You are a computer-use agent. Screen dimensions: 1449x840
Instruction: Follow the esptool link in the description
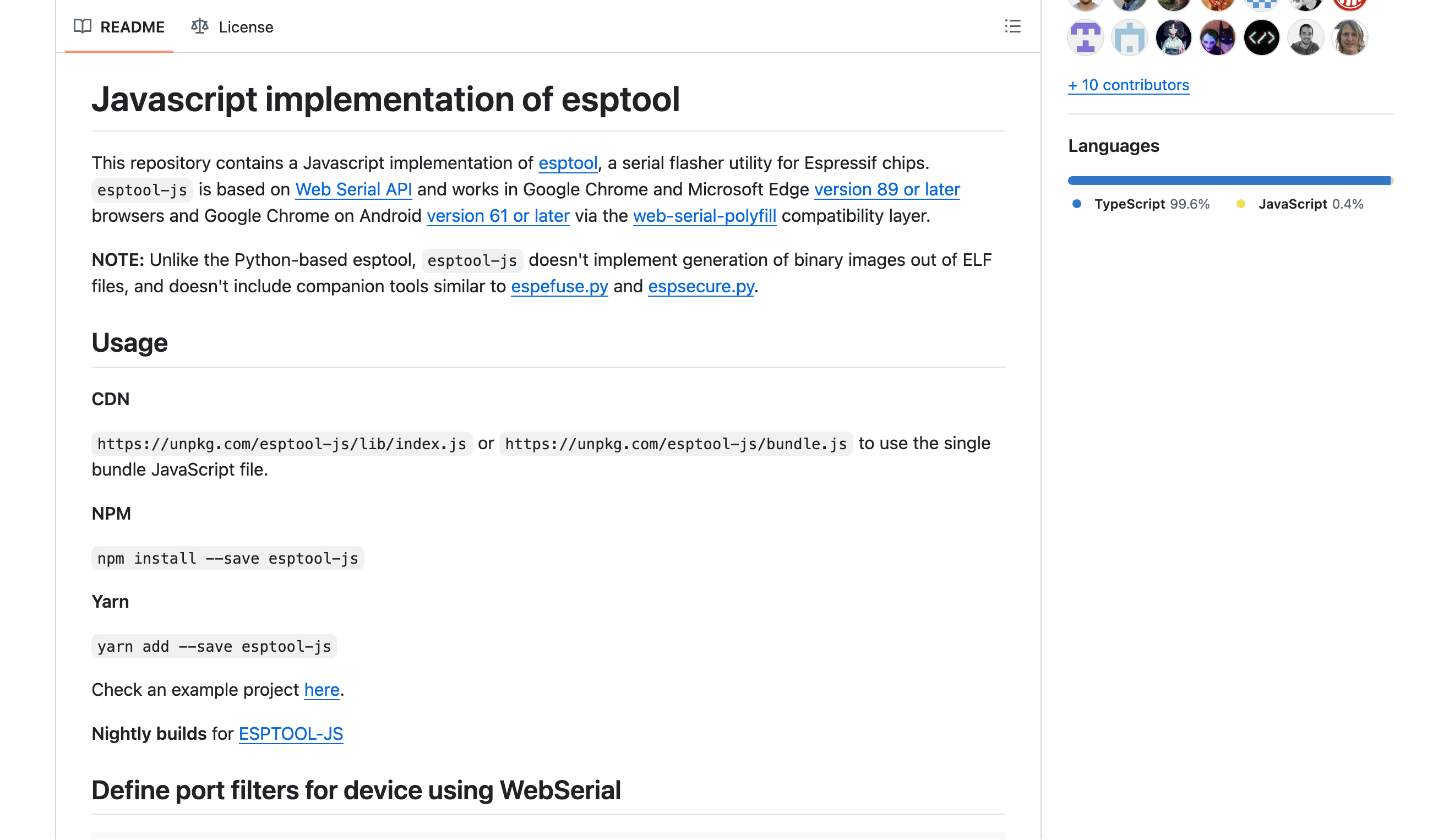click(568, 163)
